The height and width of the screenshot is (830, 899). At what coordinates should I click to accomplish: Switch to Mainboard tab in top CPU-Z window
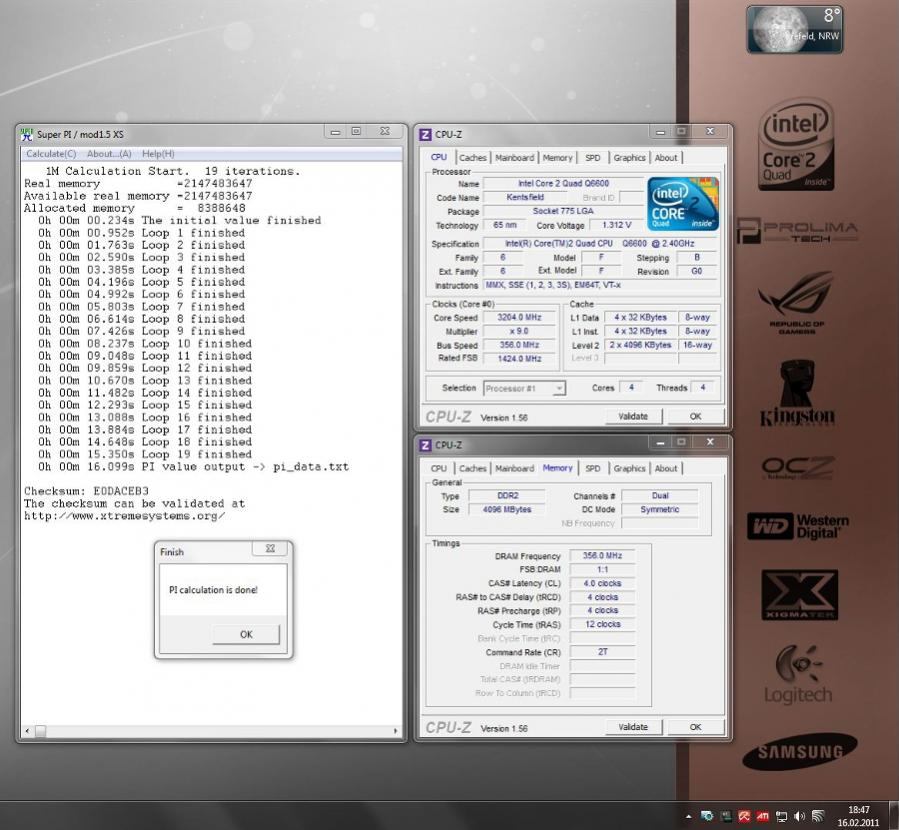tap(514, 158)
